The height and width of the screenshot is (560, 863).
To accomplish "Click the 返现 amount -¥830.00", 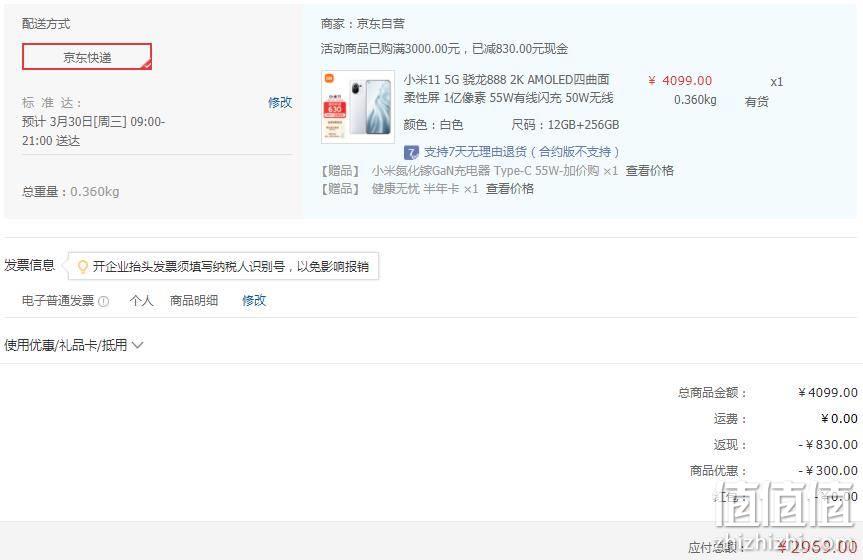I will [x=828, y=444].
